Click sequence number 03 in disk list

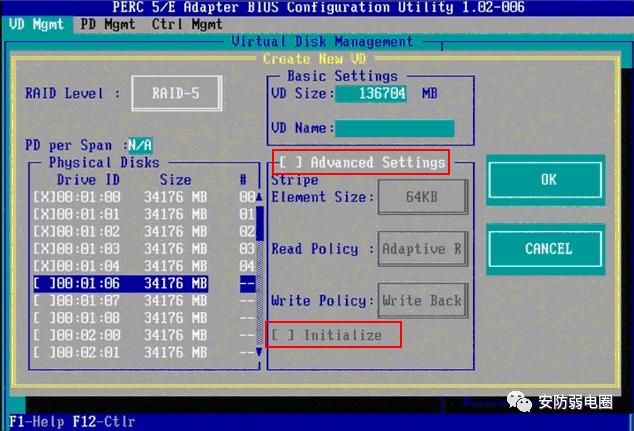click(x=247, y=249)
